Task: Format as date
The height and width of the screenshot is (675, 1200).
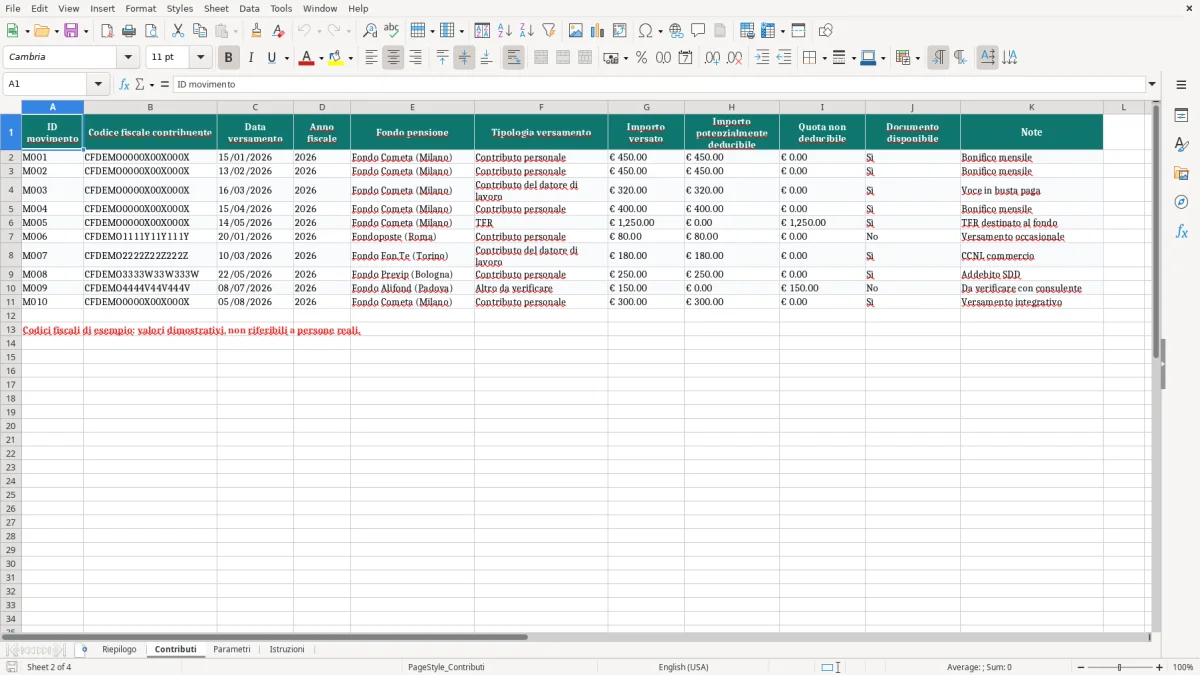Action: pyautogui.click(x=685, y=58)
